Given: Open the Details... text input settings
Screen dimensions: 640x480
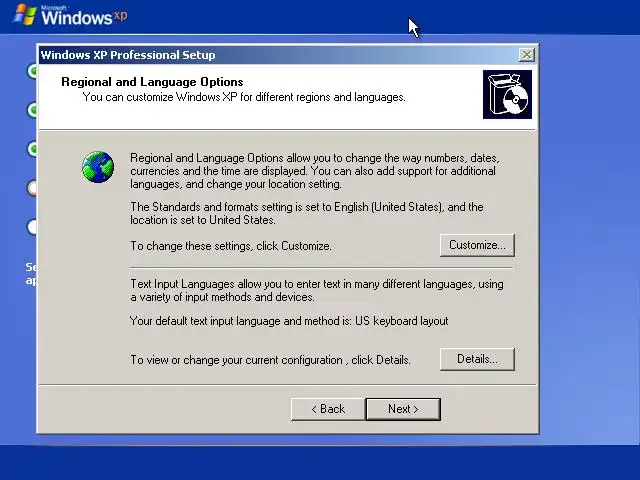Looking at the screenshot, I should pyautogui.click(x=477, y=359).
